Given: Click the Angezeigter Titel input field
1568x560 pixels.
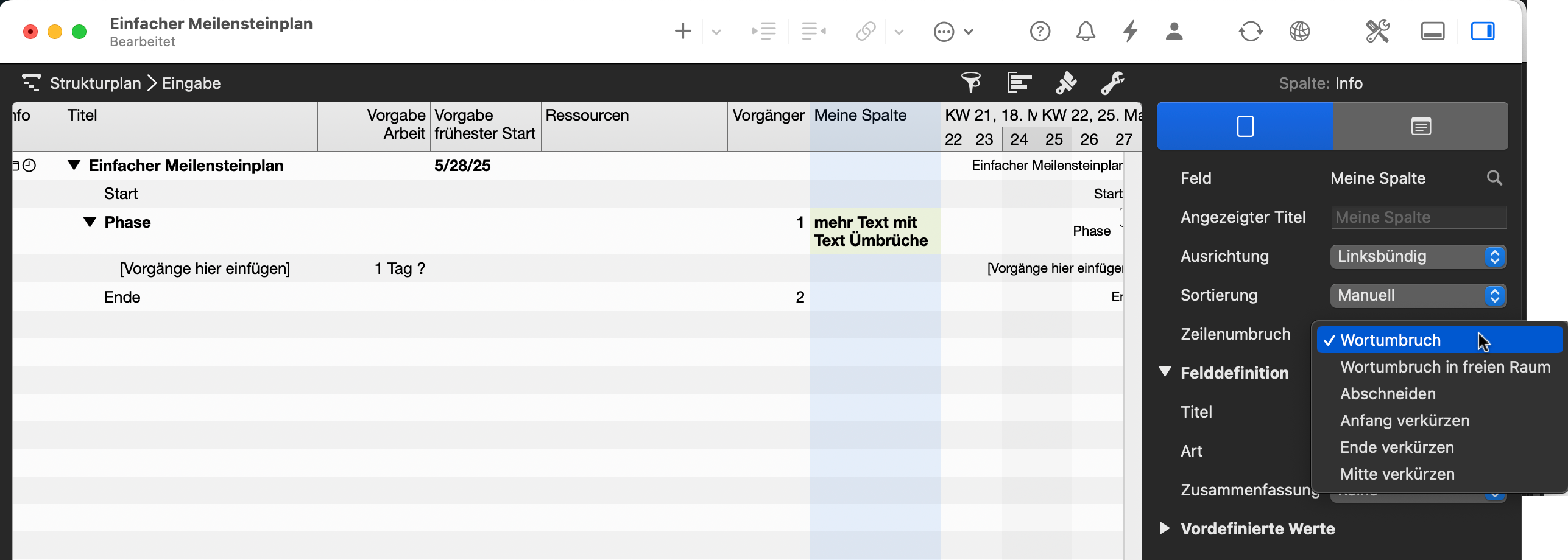Looking at the screenshot, I should point(1419,217).
